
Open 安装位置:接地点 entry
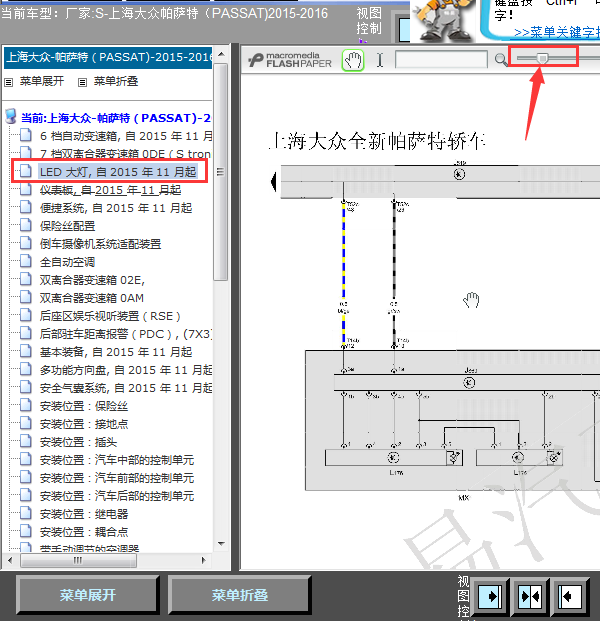(84, 424)
